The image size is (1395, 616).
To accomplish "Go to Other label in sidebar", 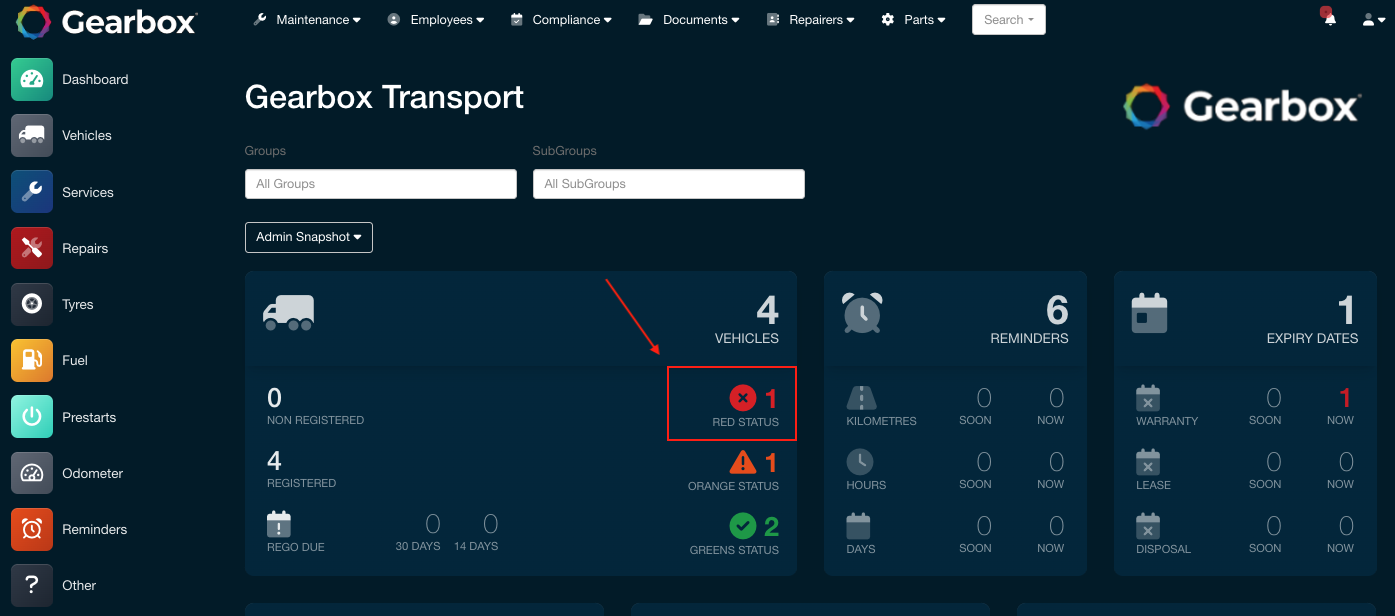I will click(79, 586).
